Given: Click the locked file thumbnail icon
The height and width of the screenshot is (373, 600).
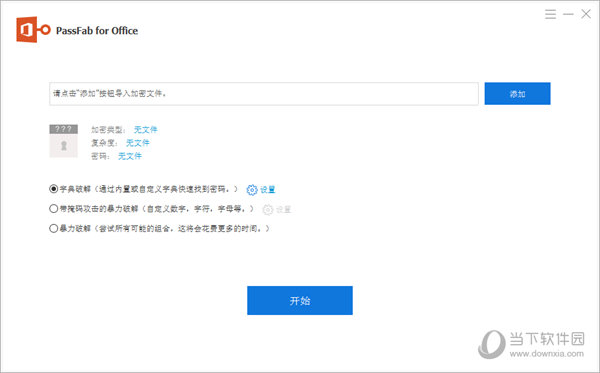Looking at the screenshot, I should coord(64,141).
